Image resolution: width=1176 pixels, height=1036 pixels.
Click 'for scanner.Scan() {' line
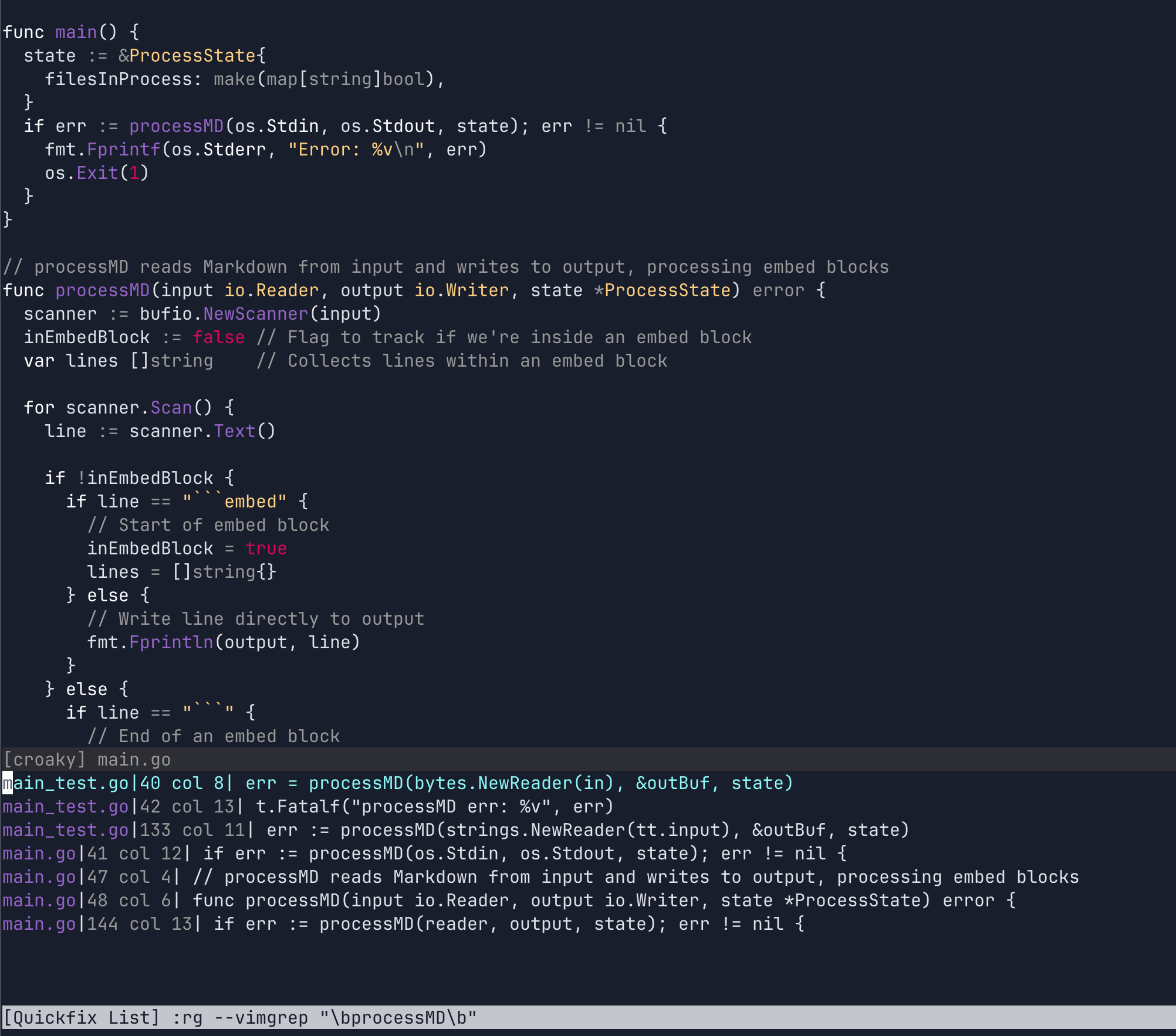pyautogui.click(x=129, y=408)
